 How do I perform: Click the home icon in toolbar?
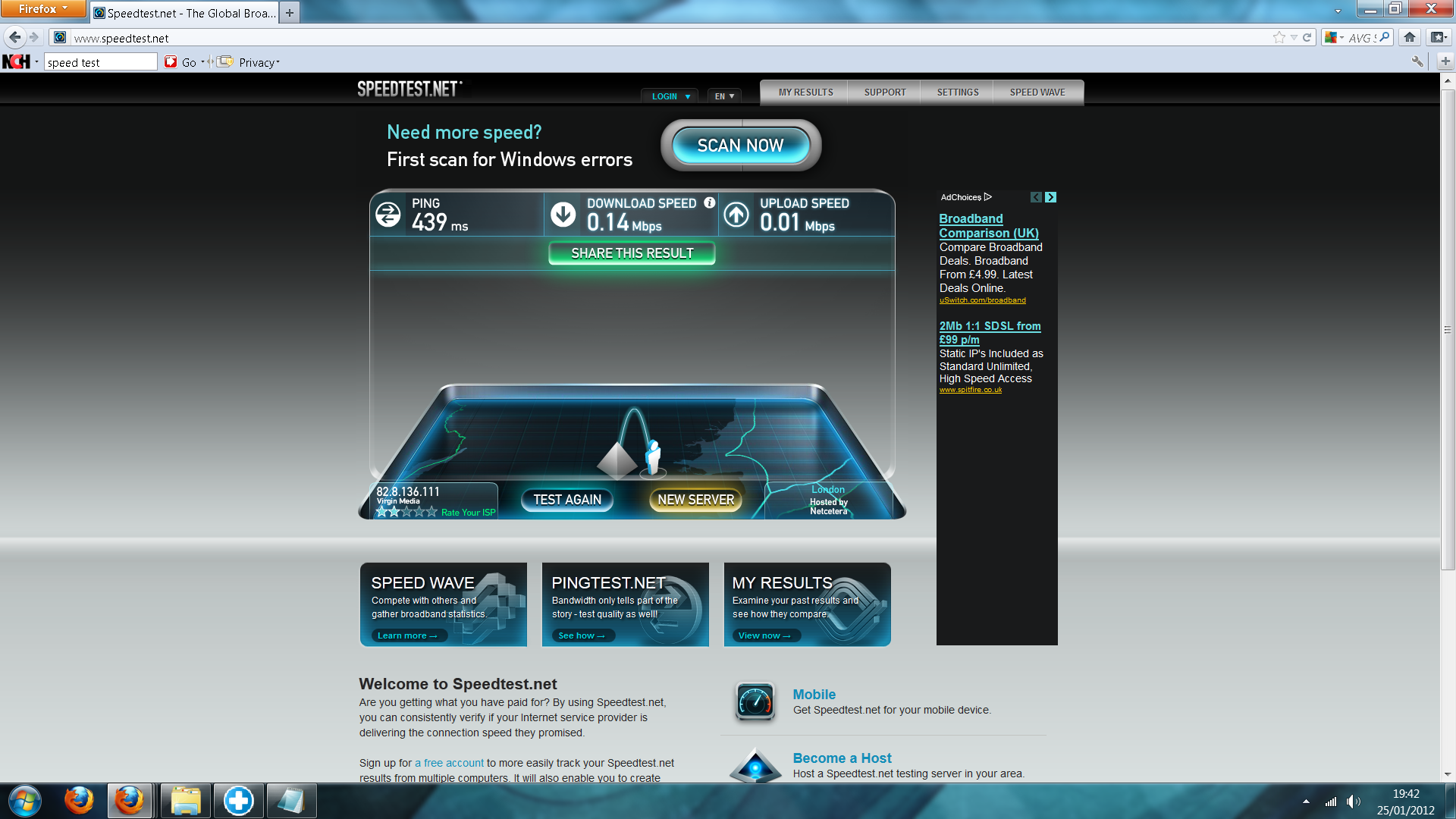click(1409, 37)
